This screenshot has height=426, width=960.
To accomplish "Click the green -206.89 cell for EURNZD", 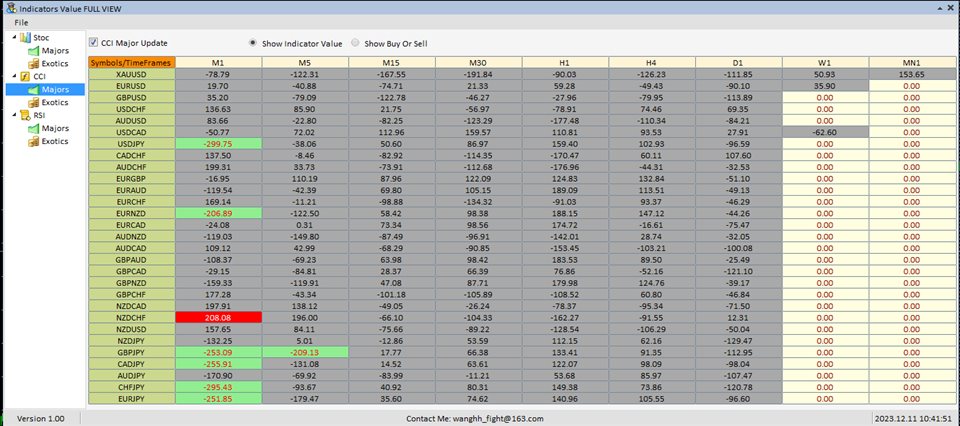I will coord(219,213).
